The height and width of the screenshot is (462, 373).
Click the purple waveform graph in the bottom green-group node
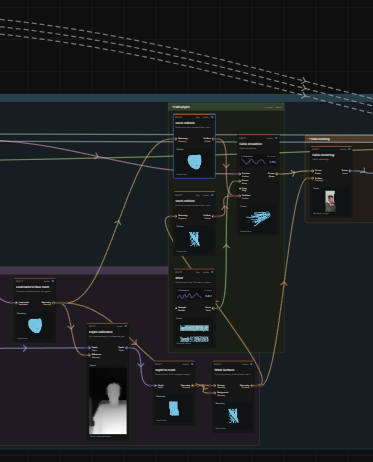click(x=189, y=296)
